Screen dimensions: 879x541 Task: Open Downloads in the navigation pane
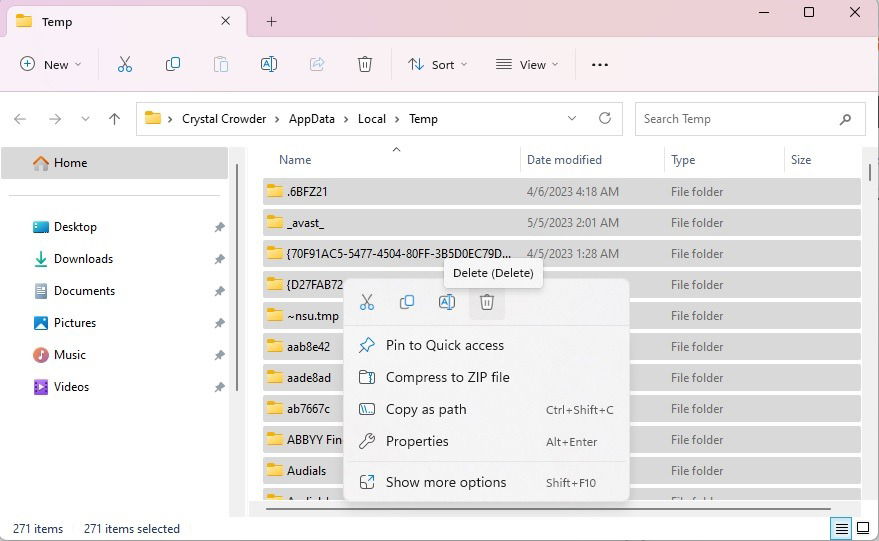point(83,259)
